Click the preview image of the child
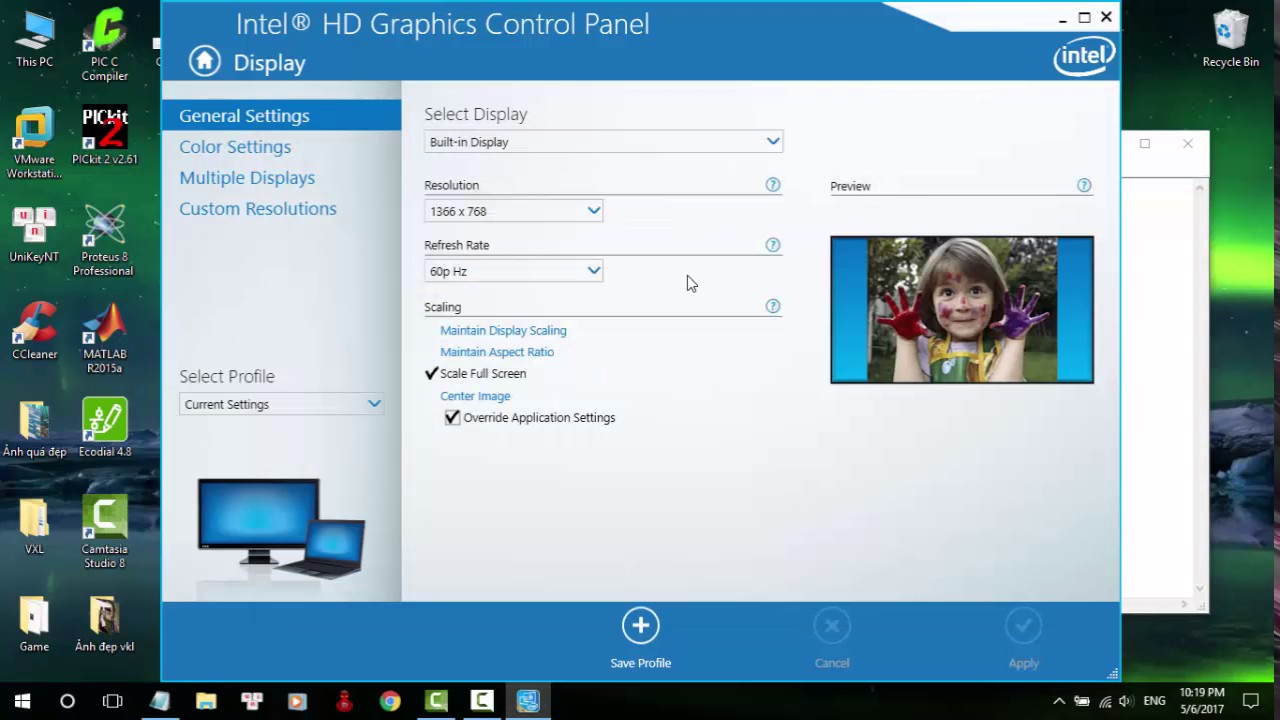 click(x=961, y=310)
